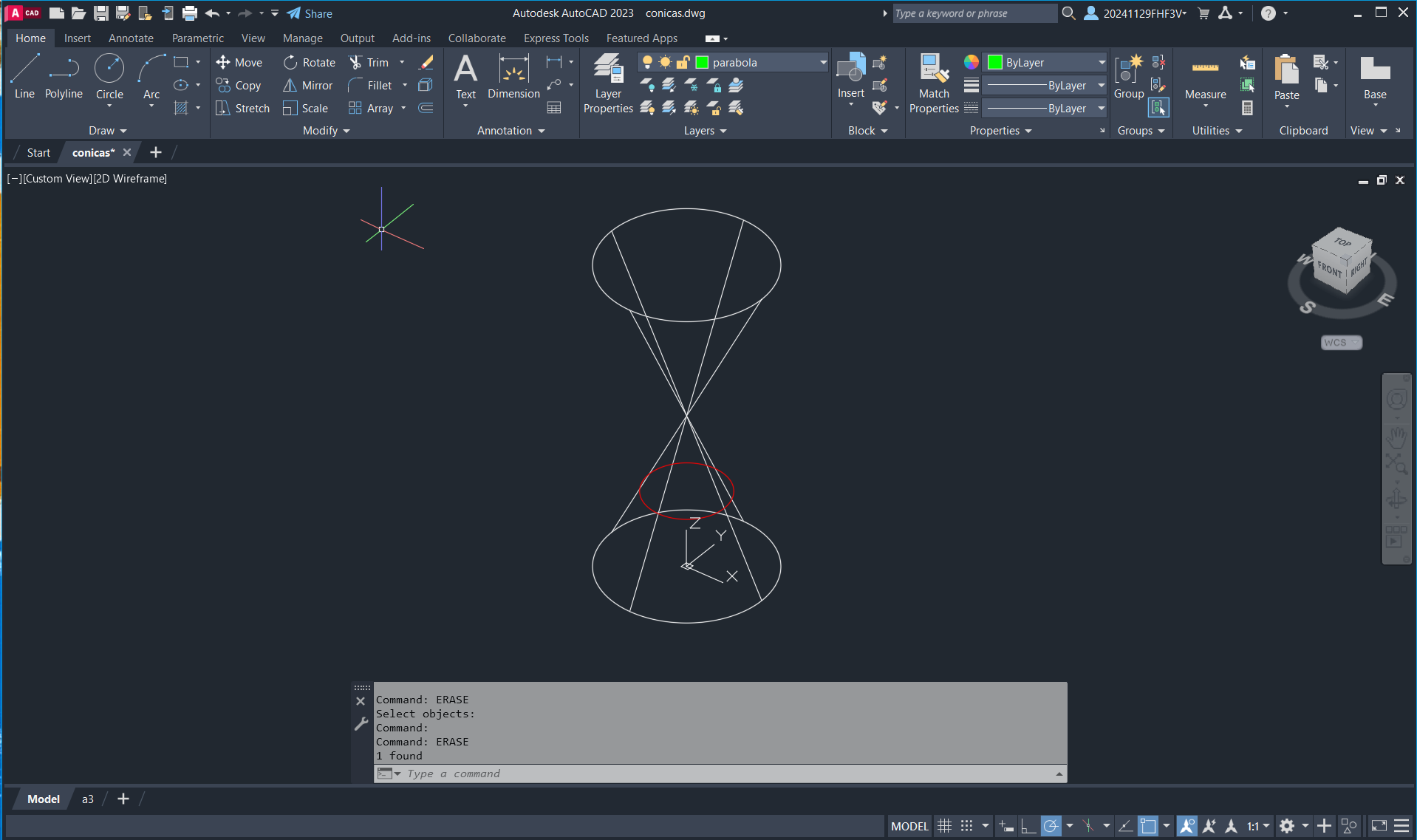Open the Insert ribbon tab
1417x840 pixels.
tap(78, 38)
